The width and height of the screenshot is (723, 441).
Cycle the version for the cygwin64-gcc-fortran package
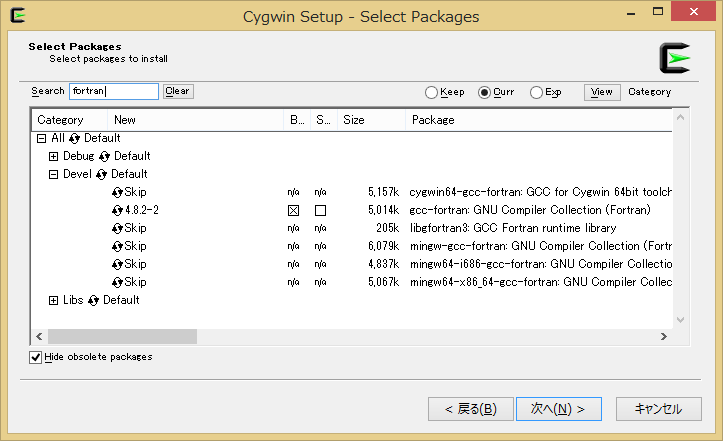[117, 192]
